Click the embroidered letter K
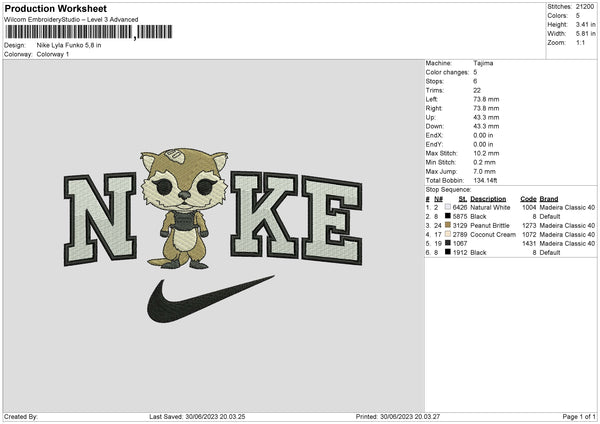 click(264, 215)
